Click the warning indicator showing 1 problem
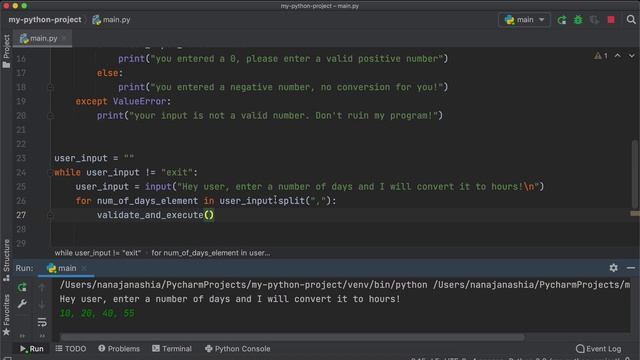This screenshot has height=360, width=640. 601,56
